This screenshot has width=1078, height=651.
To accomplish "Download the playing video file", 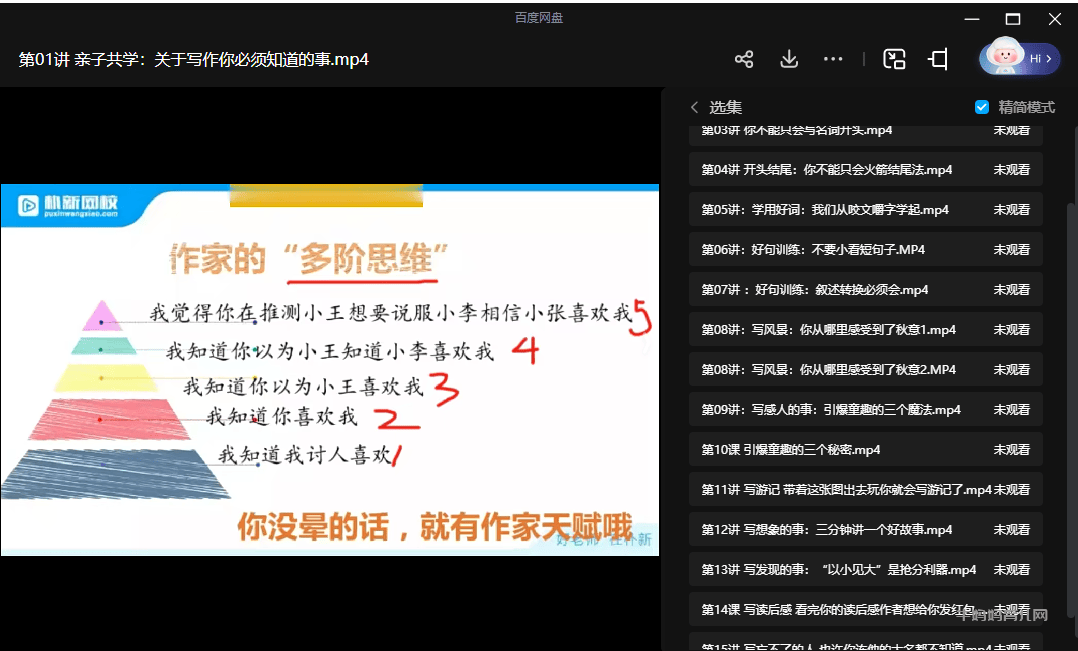I will (x=789, y=59).
